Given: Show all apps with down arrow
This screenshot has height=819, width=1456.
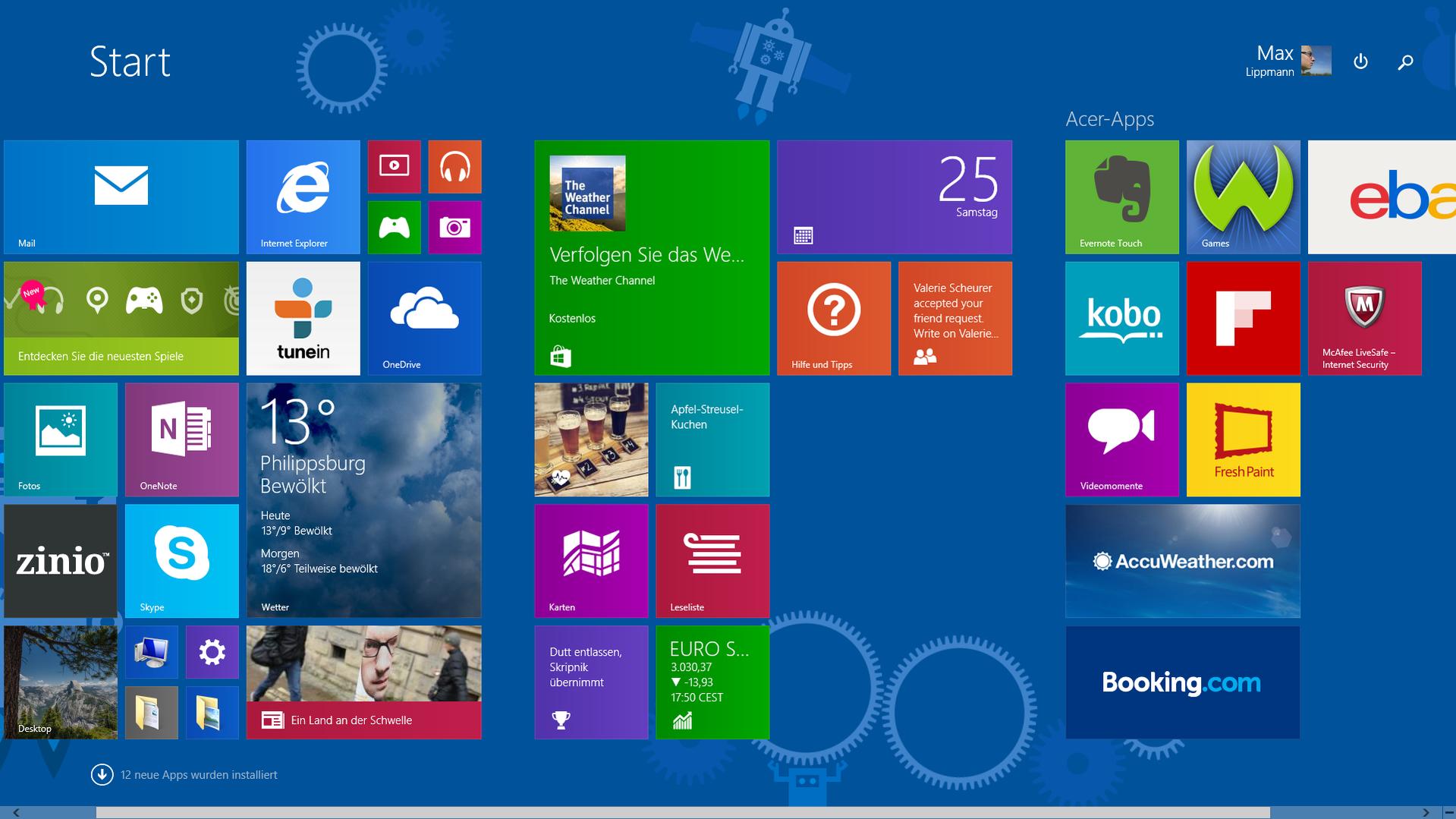Looking at the screenshot, I should point(102,774).
